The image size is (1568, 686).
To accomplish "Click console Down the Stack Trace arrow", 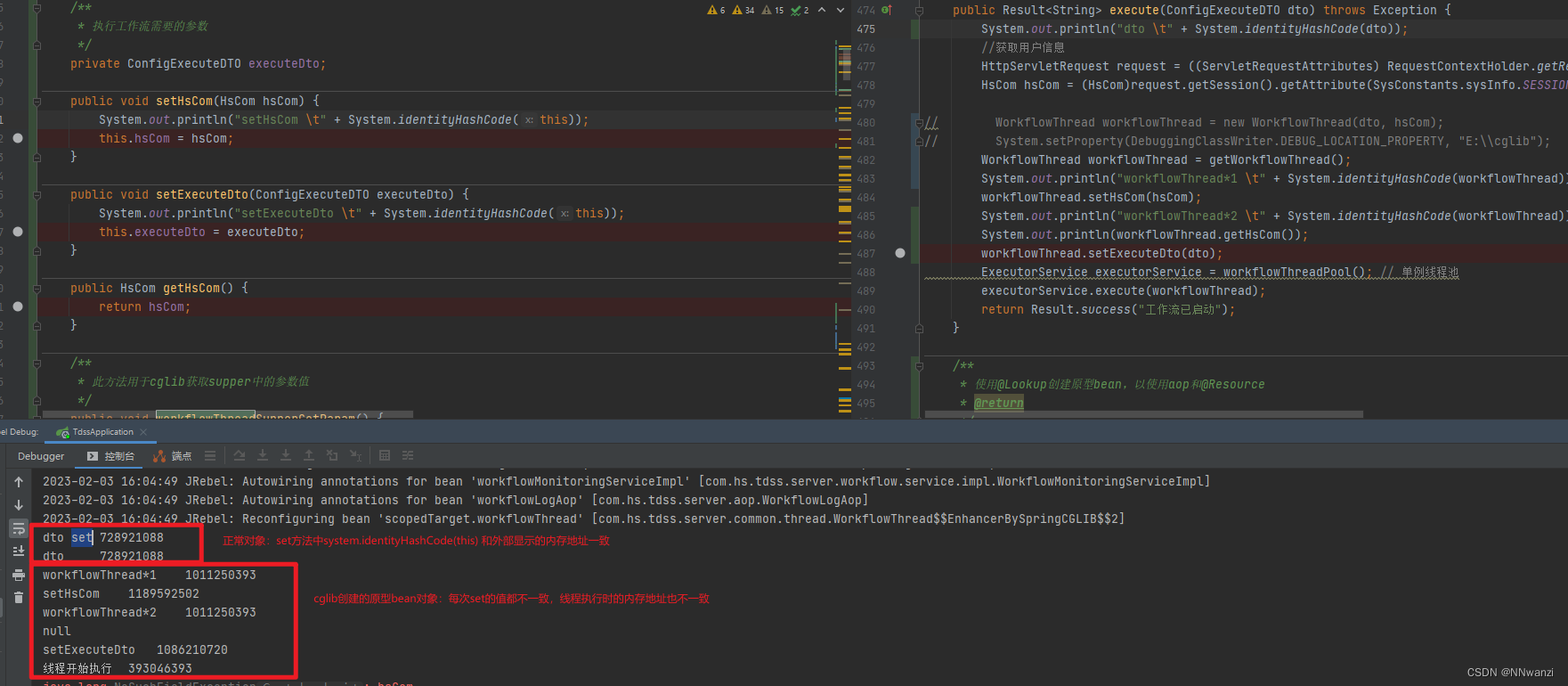I will coord(19,505).
